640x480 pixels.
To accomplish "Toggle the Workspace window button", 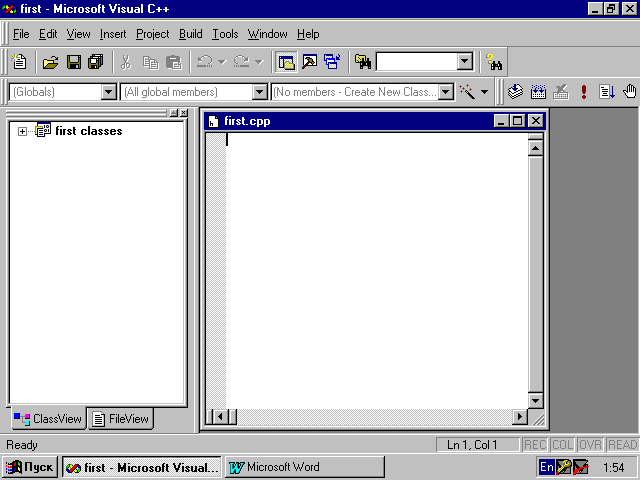I will click(x=286, y=62).
